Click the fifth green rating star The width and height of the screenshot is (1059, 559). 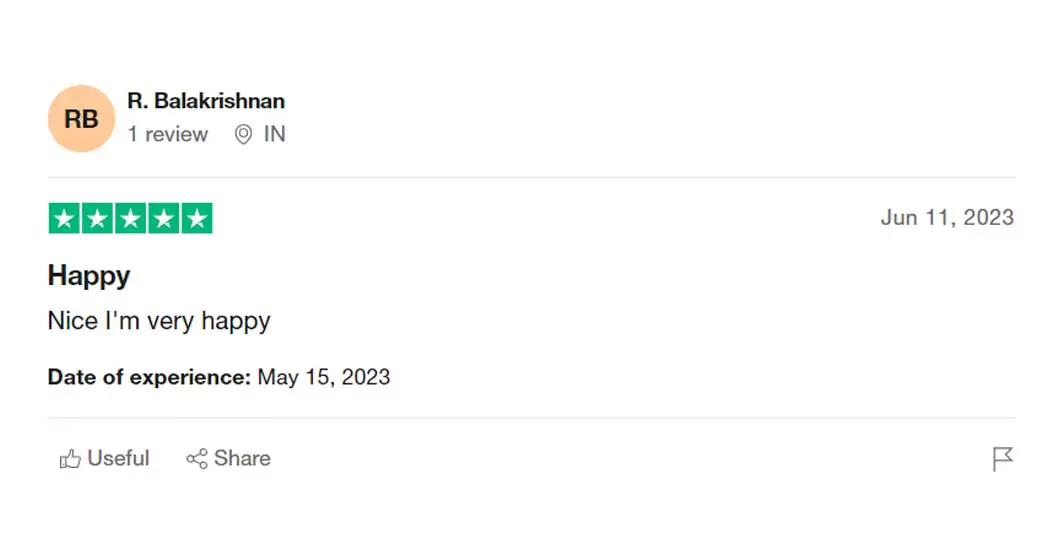click(x=196, y=219)
